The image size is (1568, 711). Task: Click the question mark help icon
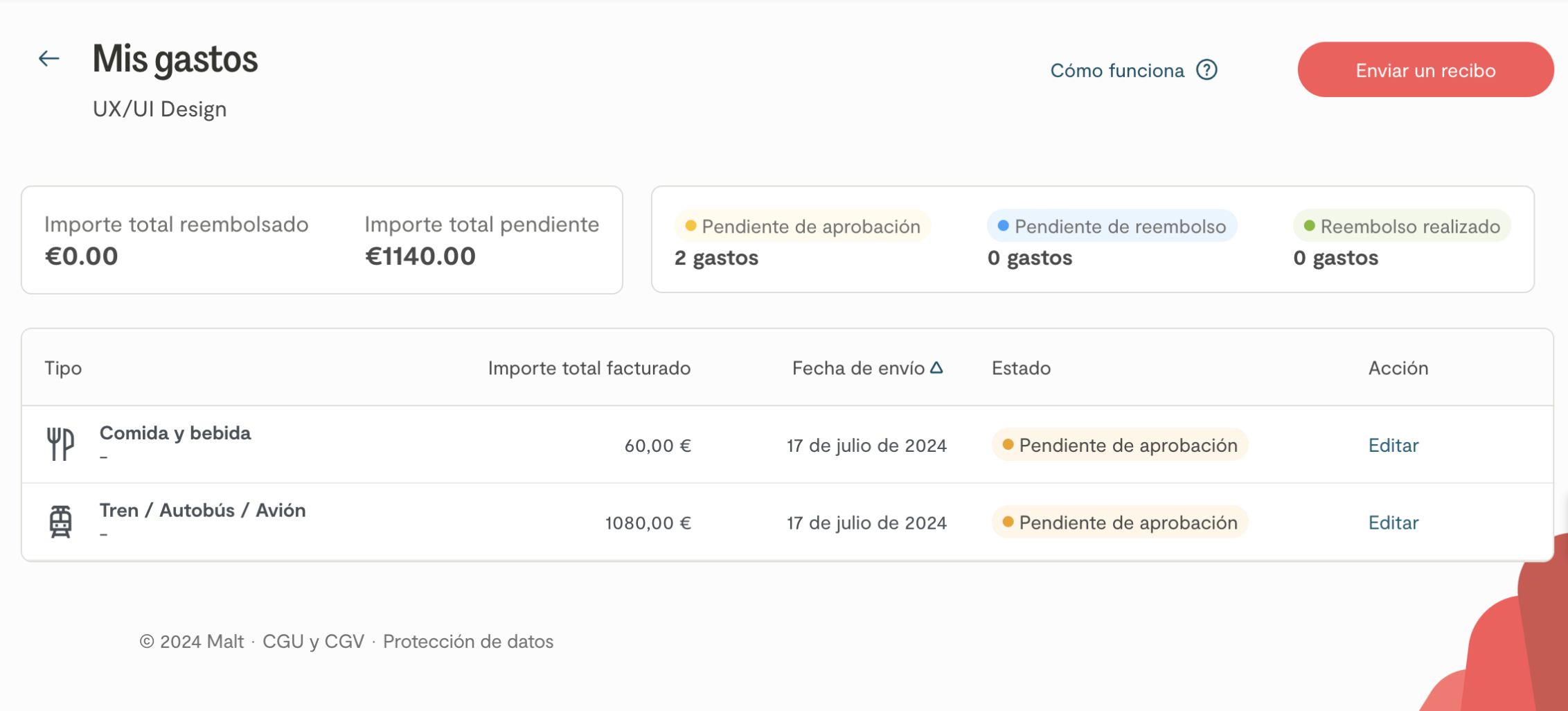point(1206,70)
